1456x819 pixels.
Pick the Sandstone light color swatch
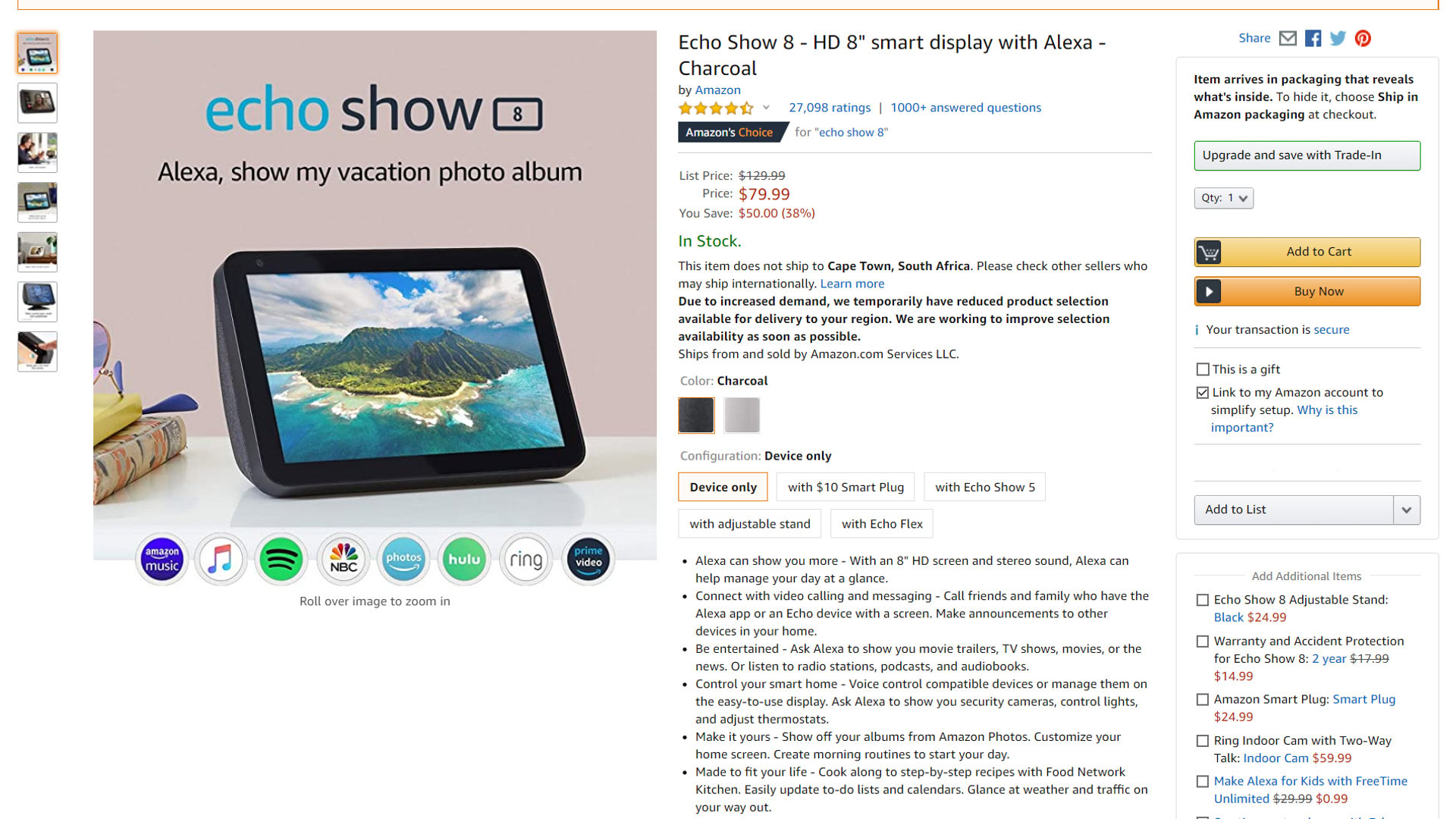(x=742, y=415)
